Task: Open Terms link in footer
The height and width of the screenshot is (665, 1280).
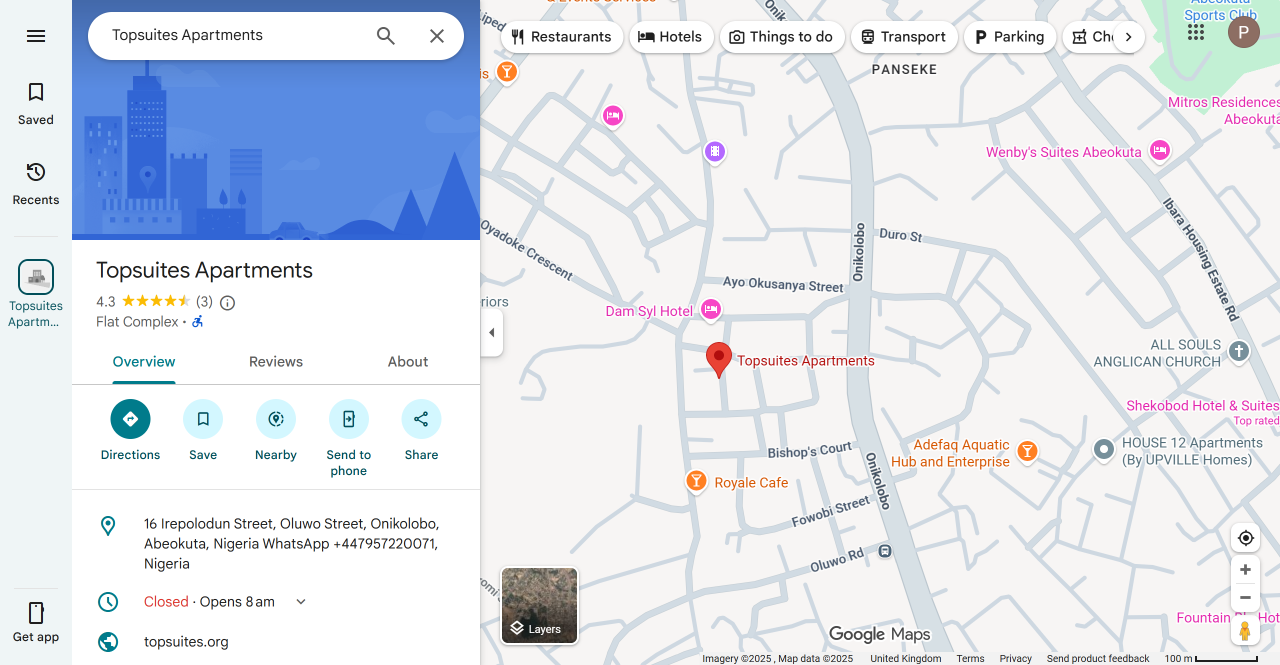Action: (970, 658)
